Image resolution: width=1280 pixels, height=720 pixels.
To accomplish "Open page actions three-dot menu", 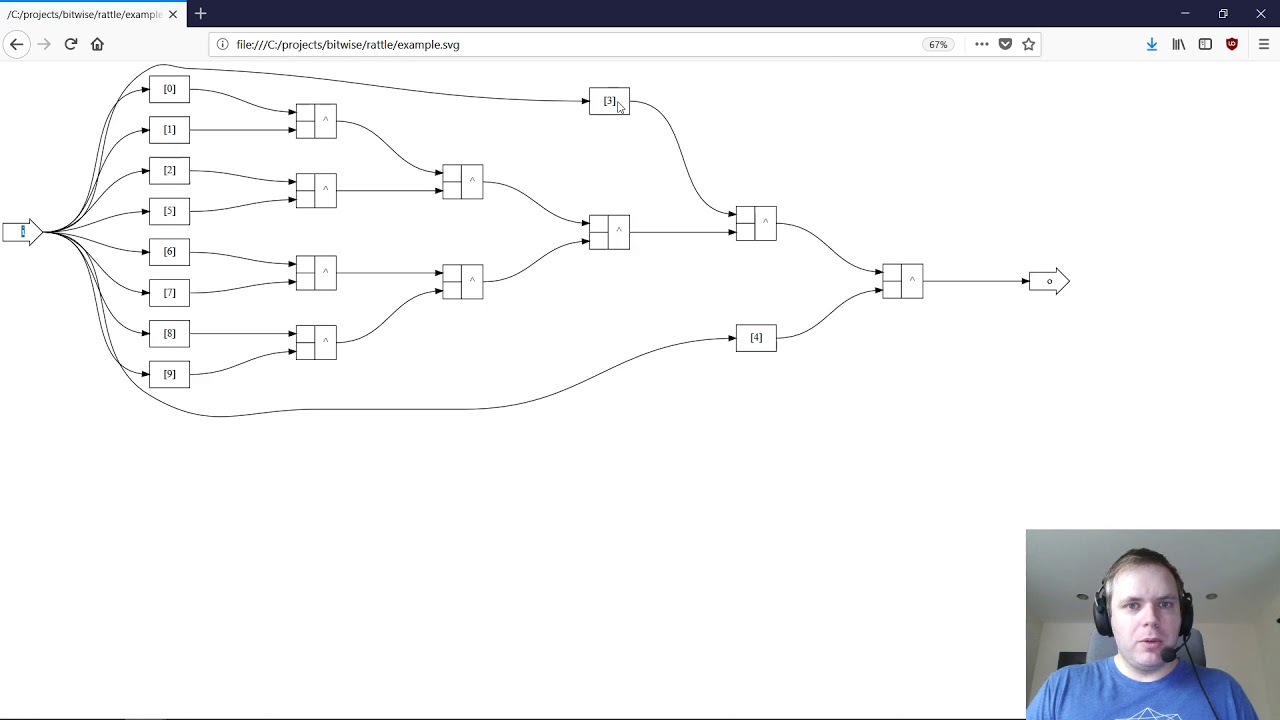I will tap(981, 44).
